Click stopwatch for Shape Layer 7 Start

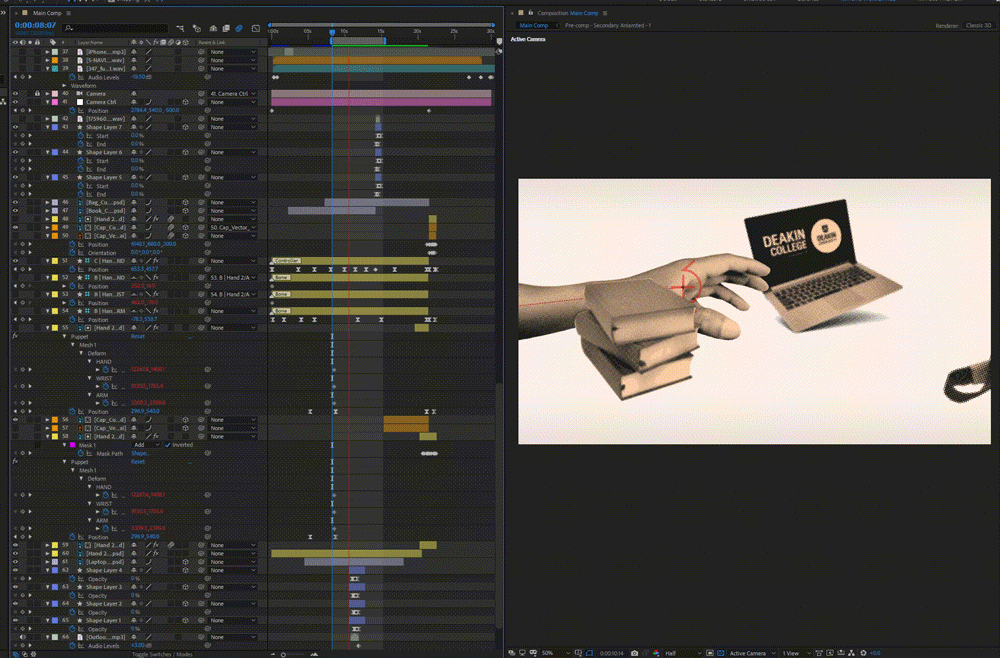click(x=80, y=136)
